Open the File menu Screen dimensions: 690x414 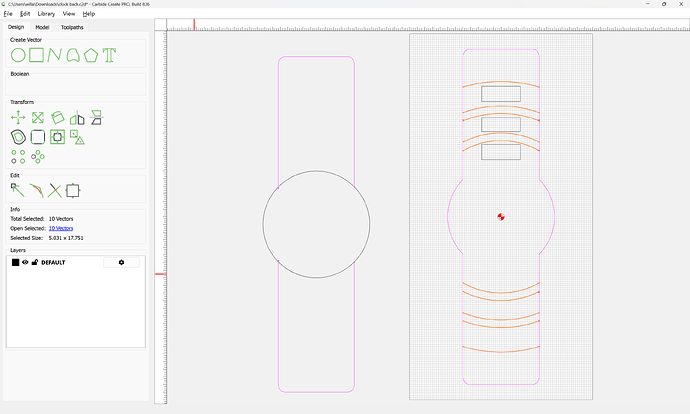(x=9, y=14)
